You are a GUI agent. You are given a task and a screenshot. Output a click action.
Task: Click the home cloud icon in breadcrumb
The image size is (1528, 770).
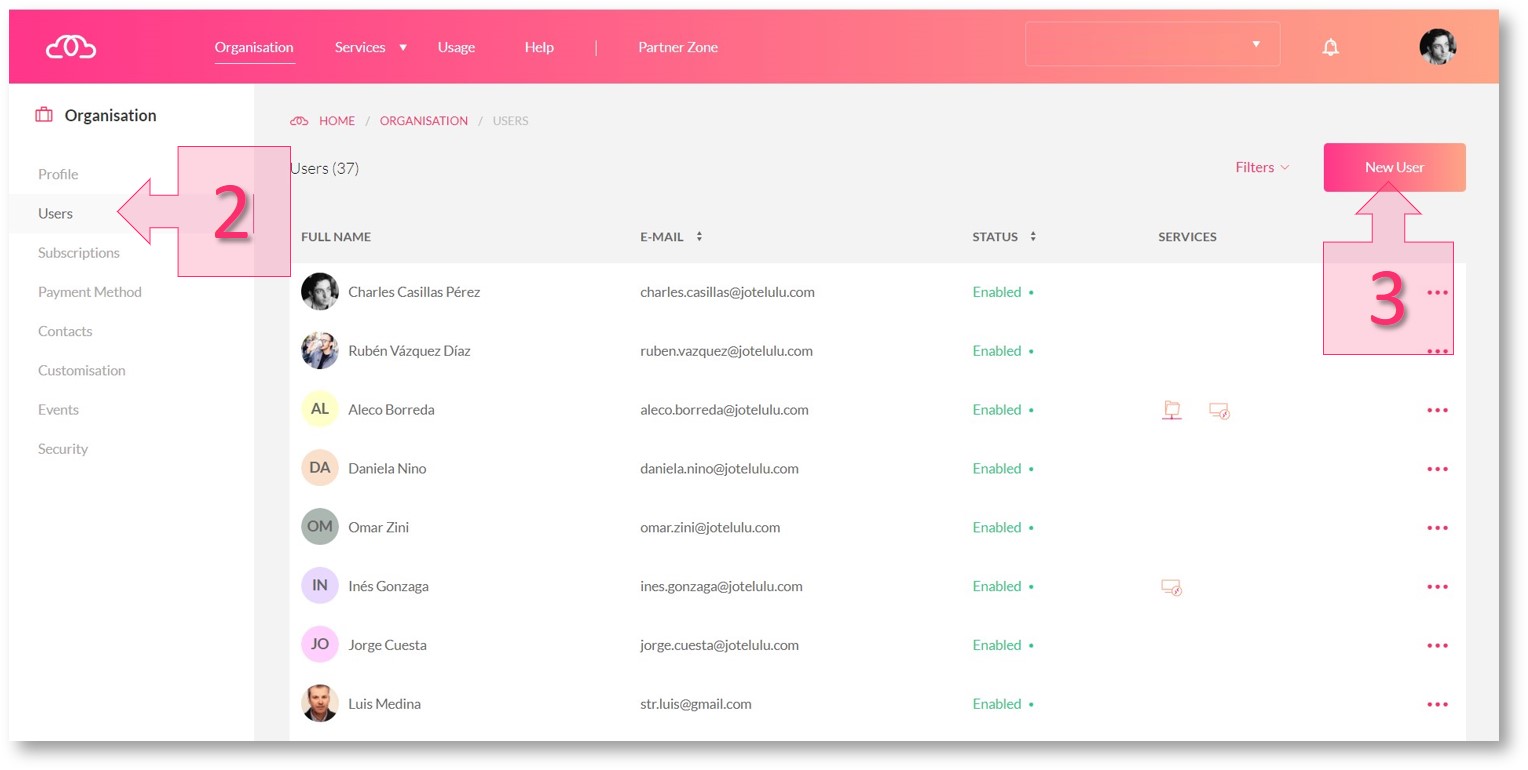(x=299, y=121)
